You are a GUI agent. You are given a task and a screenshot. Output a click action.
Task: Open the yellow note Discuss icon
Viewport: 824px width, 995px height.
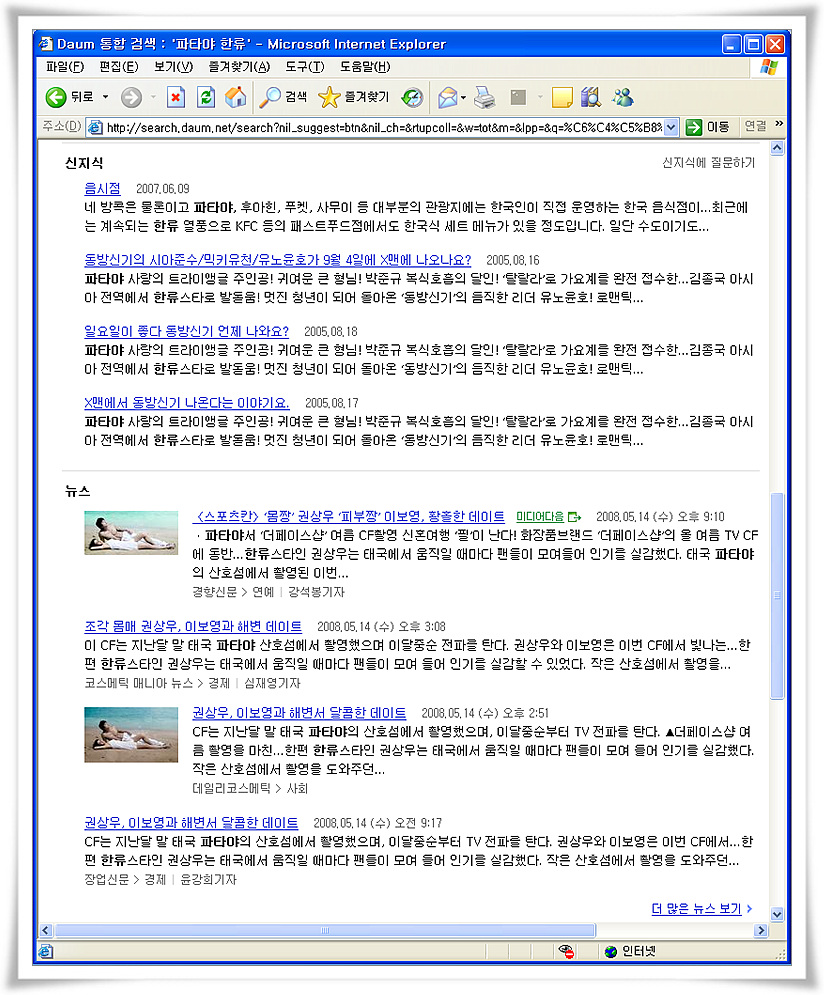click(x=562, y=97)
